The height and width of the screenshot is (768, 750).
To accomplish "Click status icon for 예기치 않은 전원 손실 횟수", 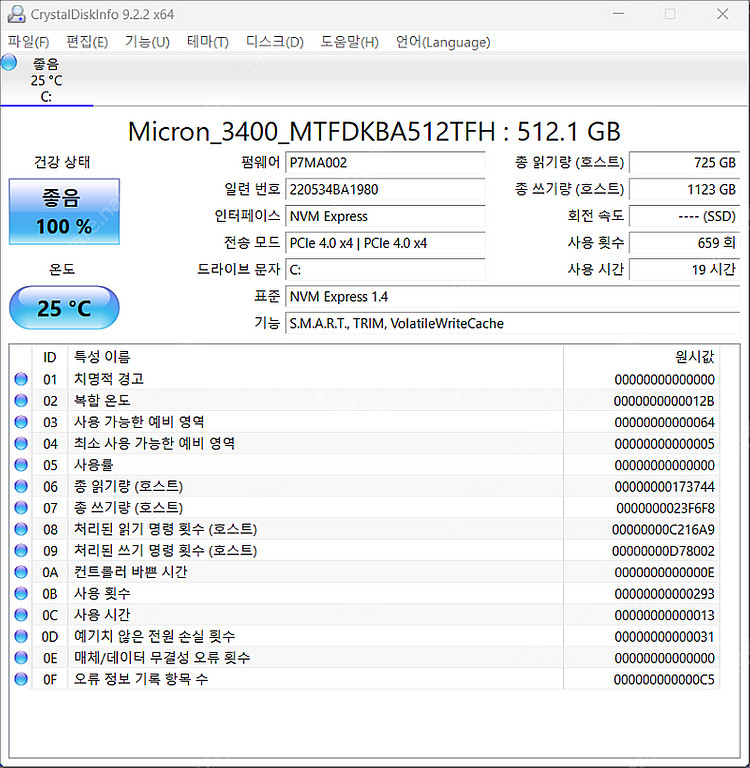I will point(21,636).
